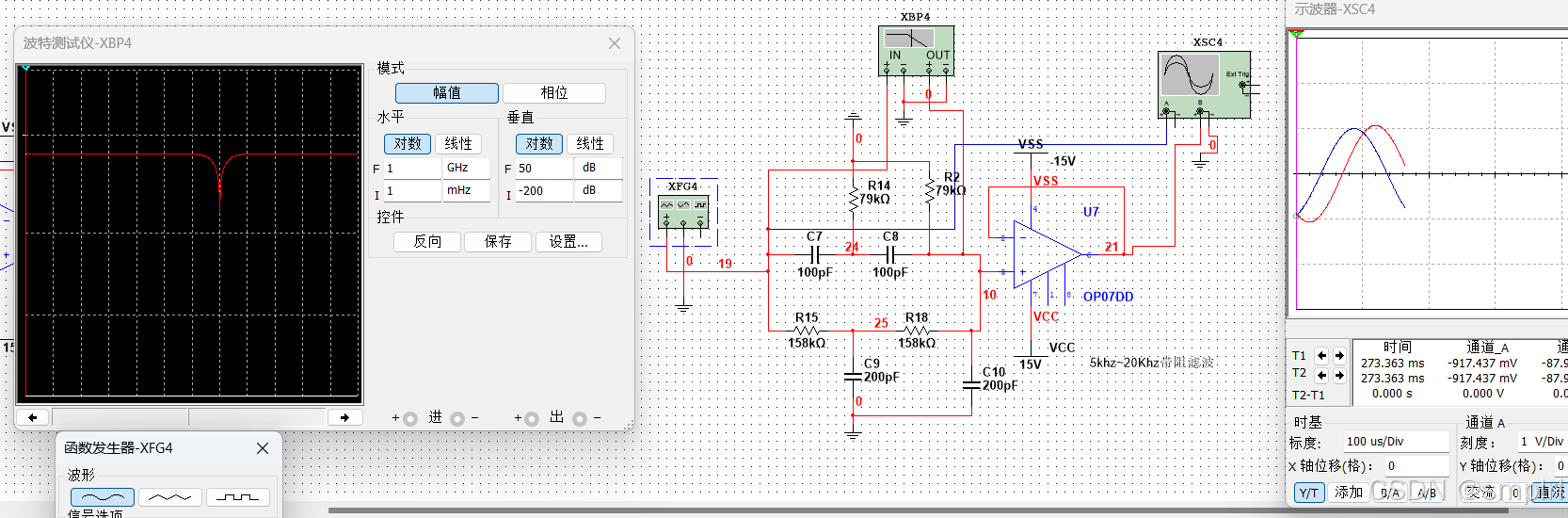1568x518 pixels.
Task: Click the X 轴位移 offset field on oscilloscope
Action: (1416, 465)
